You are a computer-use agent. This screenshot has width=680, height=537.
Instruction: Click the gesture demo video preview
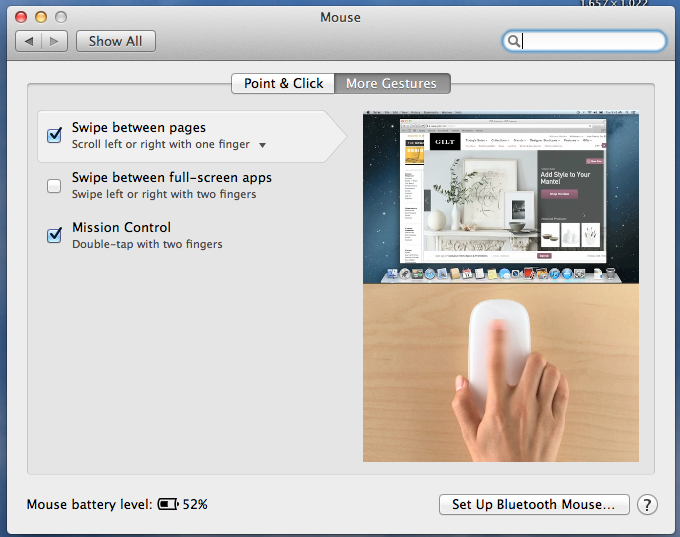tap(500, 286)
